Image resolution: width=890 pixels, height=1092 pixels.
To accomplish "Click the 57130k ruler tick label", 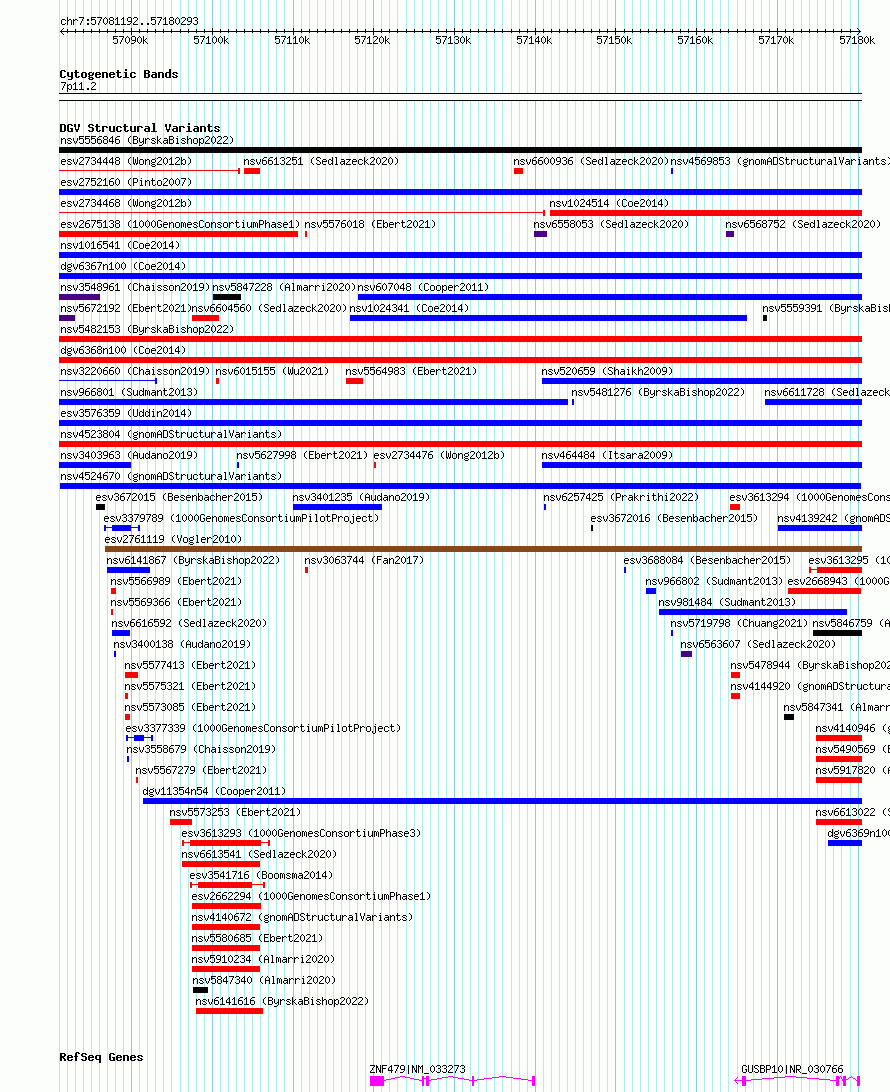I will 453,40.
